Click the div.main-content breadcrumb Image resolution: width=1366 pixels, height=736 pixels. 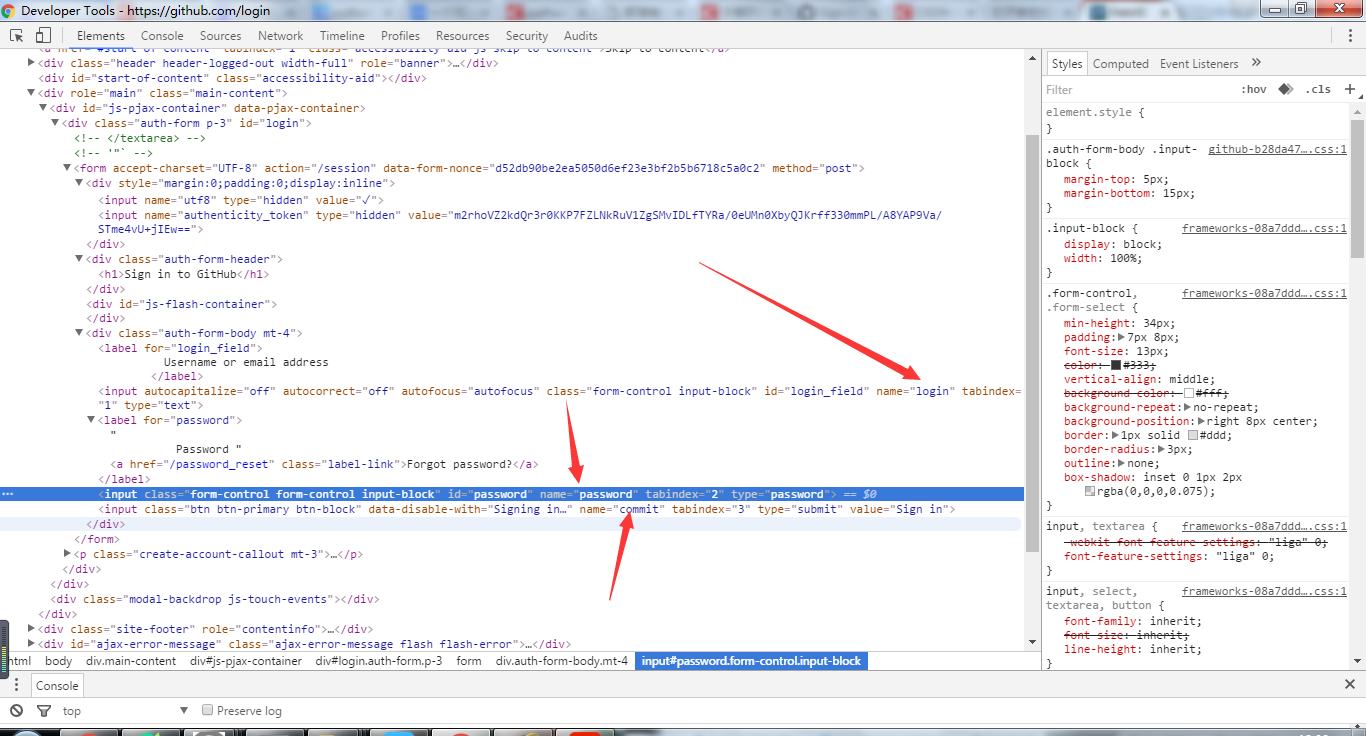click(131, 661)
